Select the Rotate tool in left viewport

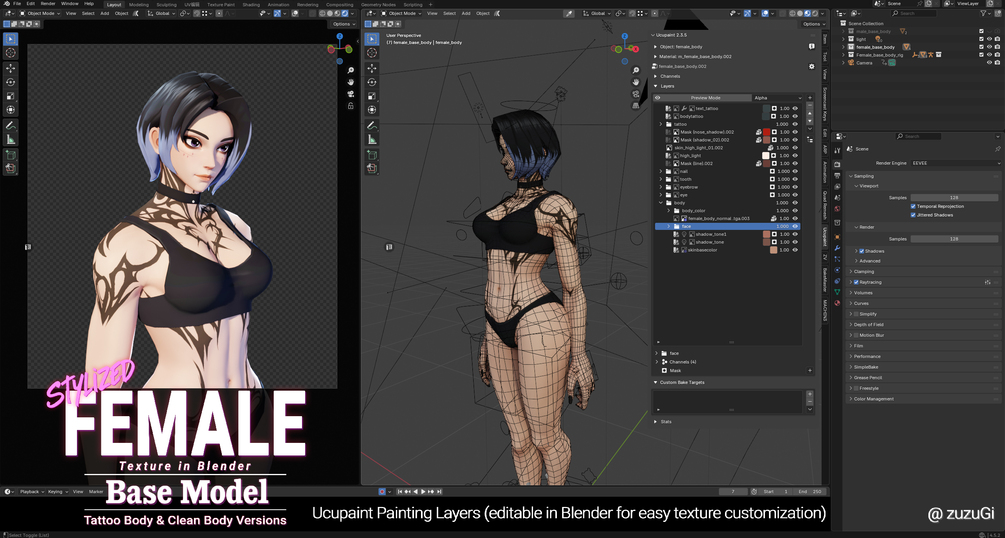(10, 82)
